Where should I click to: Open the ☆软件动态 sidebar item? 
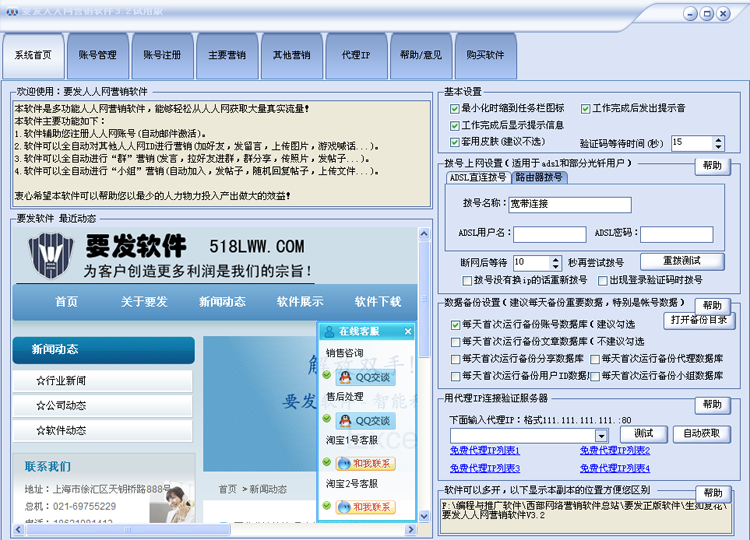click(103, 431)
